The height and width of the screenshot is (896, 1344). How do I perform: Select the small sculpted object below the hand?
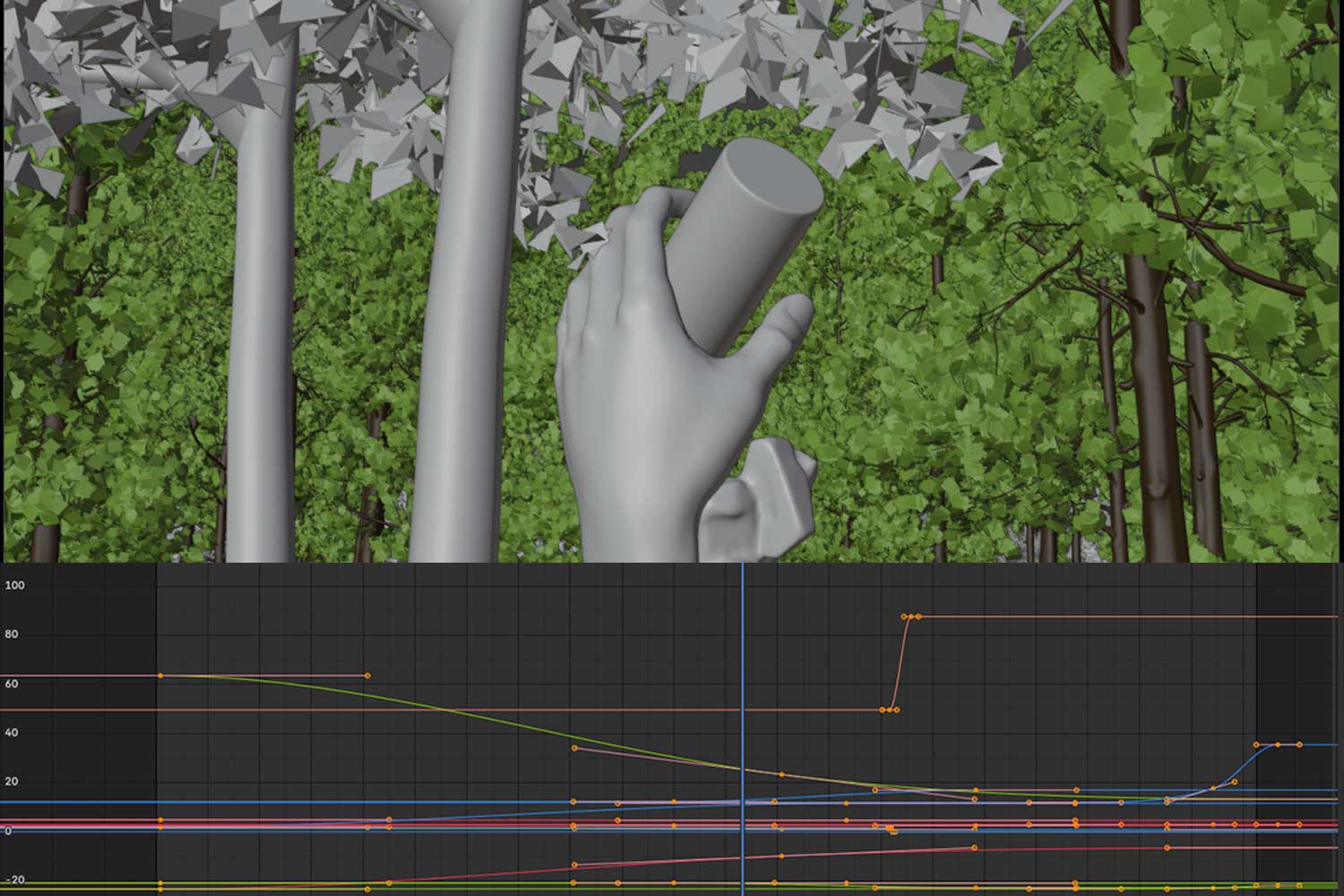pyautogui.click(x=758, y=500)
